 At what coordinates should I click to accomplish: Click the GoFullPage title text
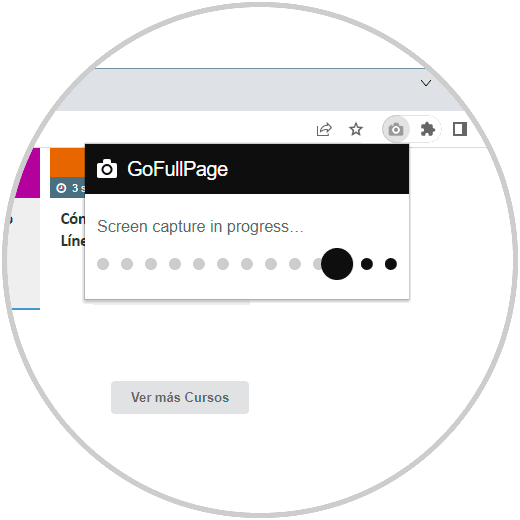(177, 169)
